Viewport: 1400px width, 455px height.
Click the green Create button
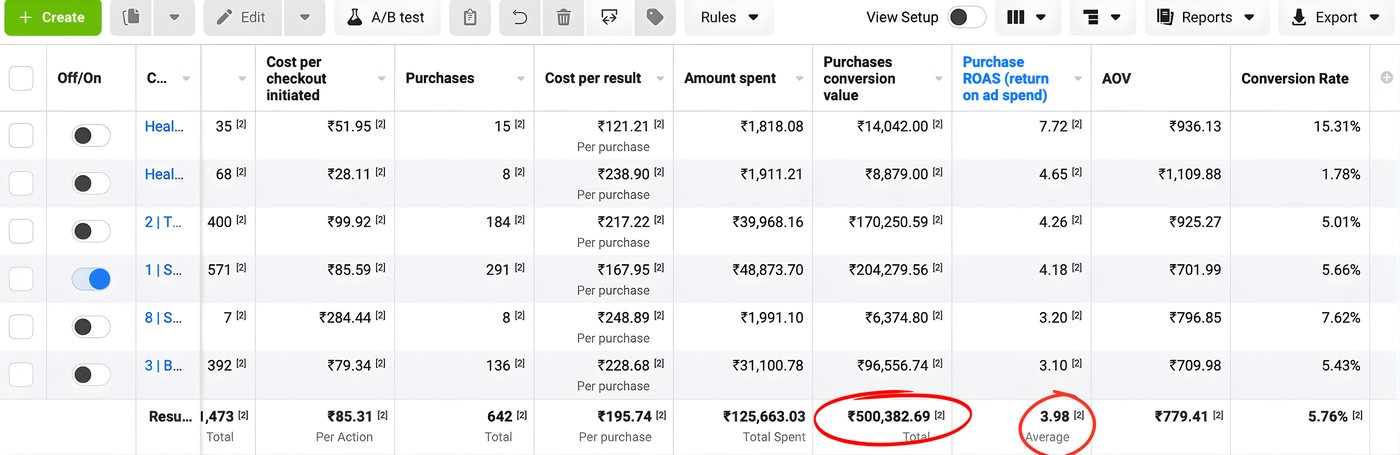[x=52, y=17]
